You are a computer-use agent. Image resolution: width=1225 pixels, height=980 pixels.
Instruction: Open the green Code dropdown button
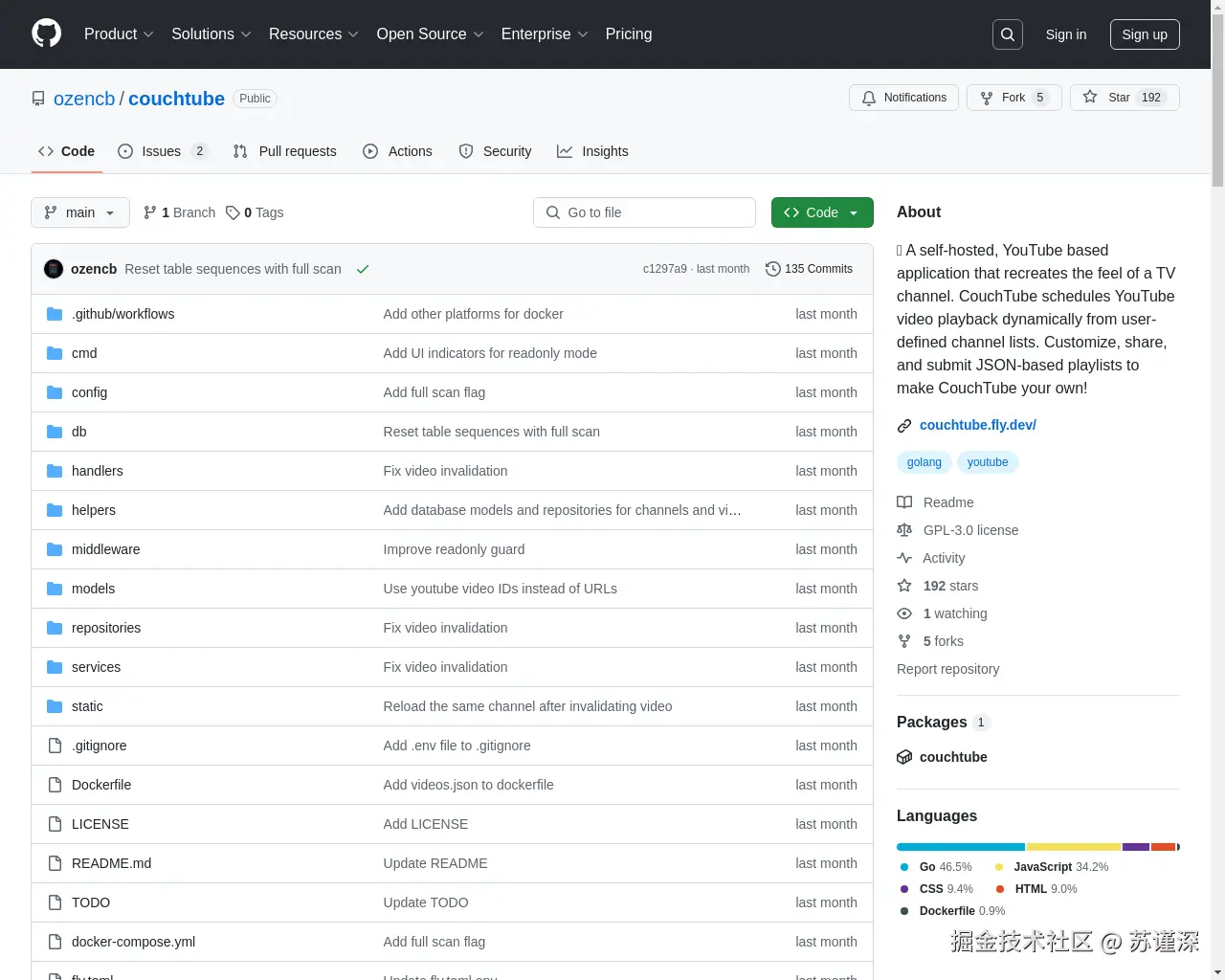[822, 212]
